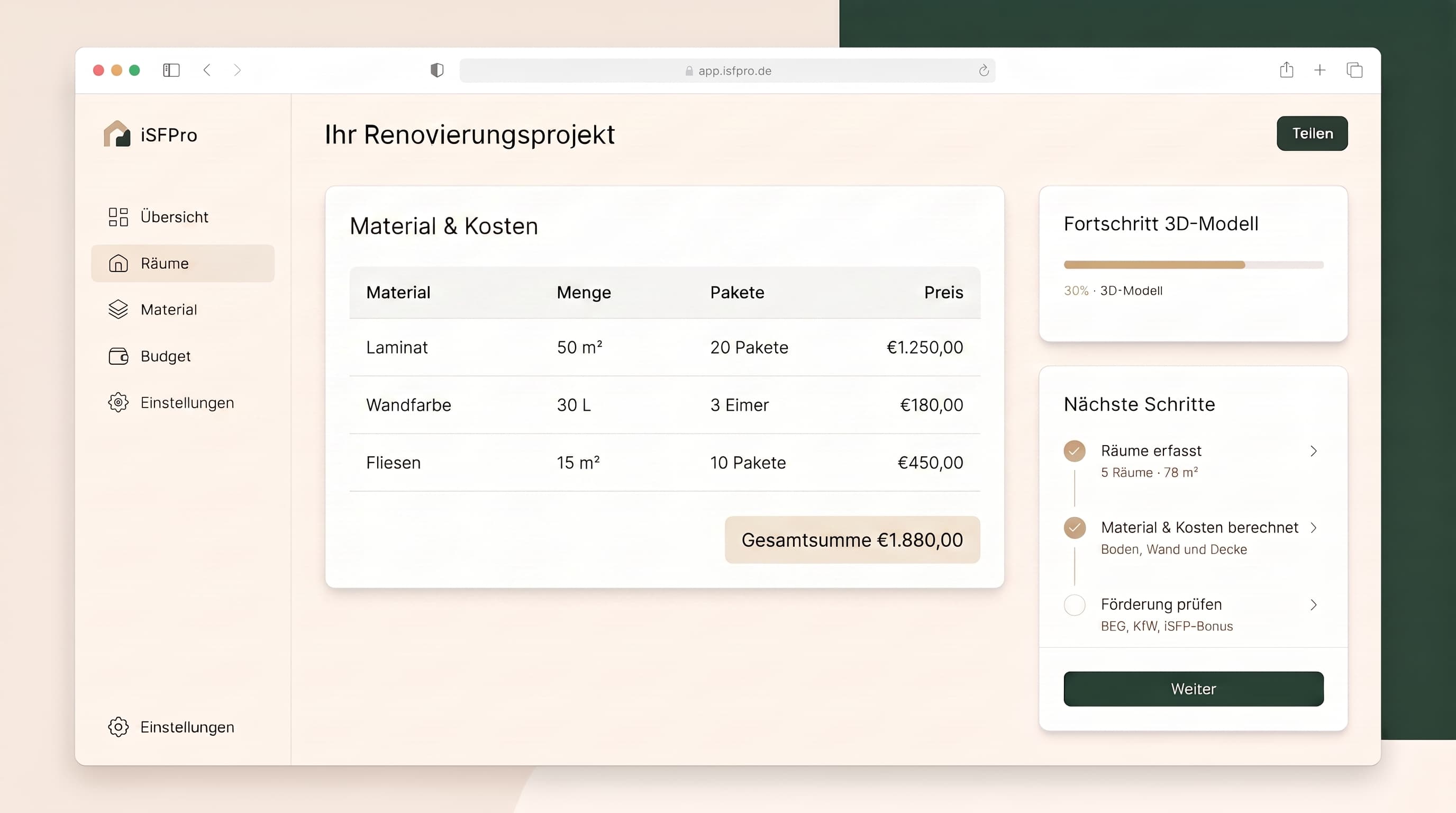Click the Budget wallet icon
The width and height of the screenshot is (1456, 813).
(118, 356)
